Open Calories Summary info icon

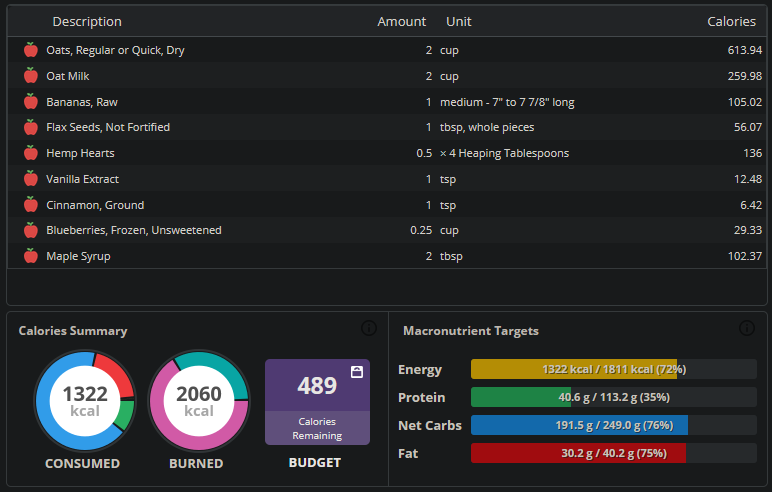click(369, 328)
